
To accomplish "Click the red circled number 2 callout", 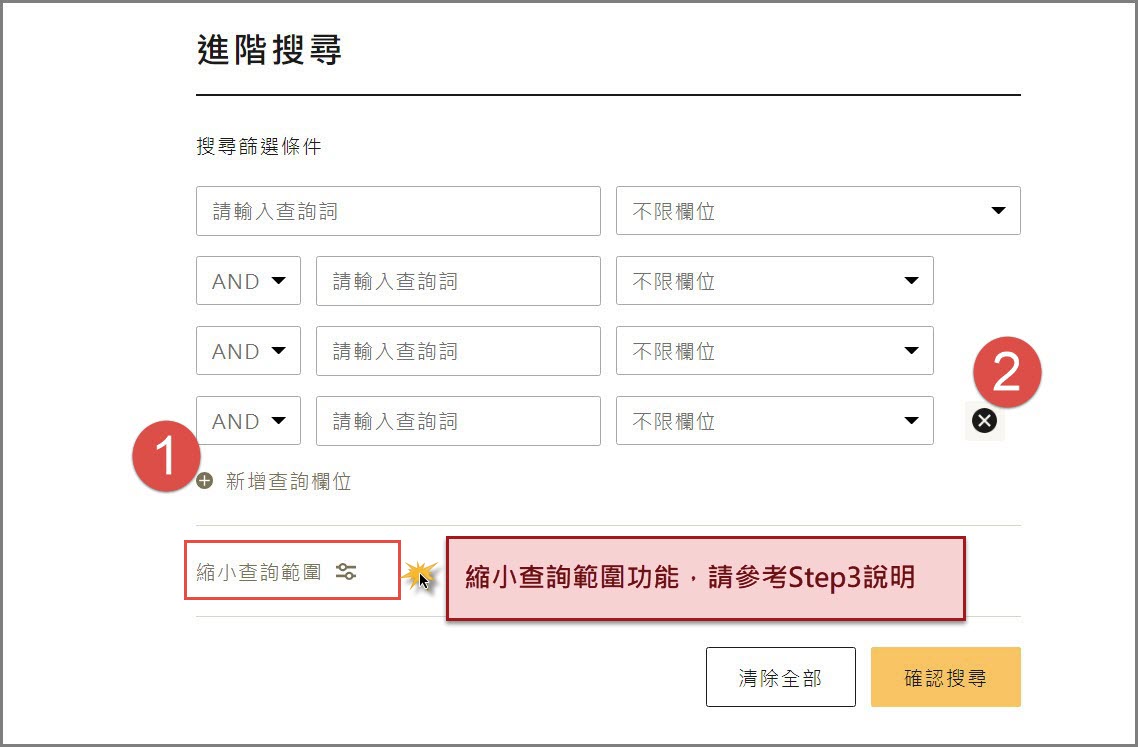I will click(1007, 371).
